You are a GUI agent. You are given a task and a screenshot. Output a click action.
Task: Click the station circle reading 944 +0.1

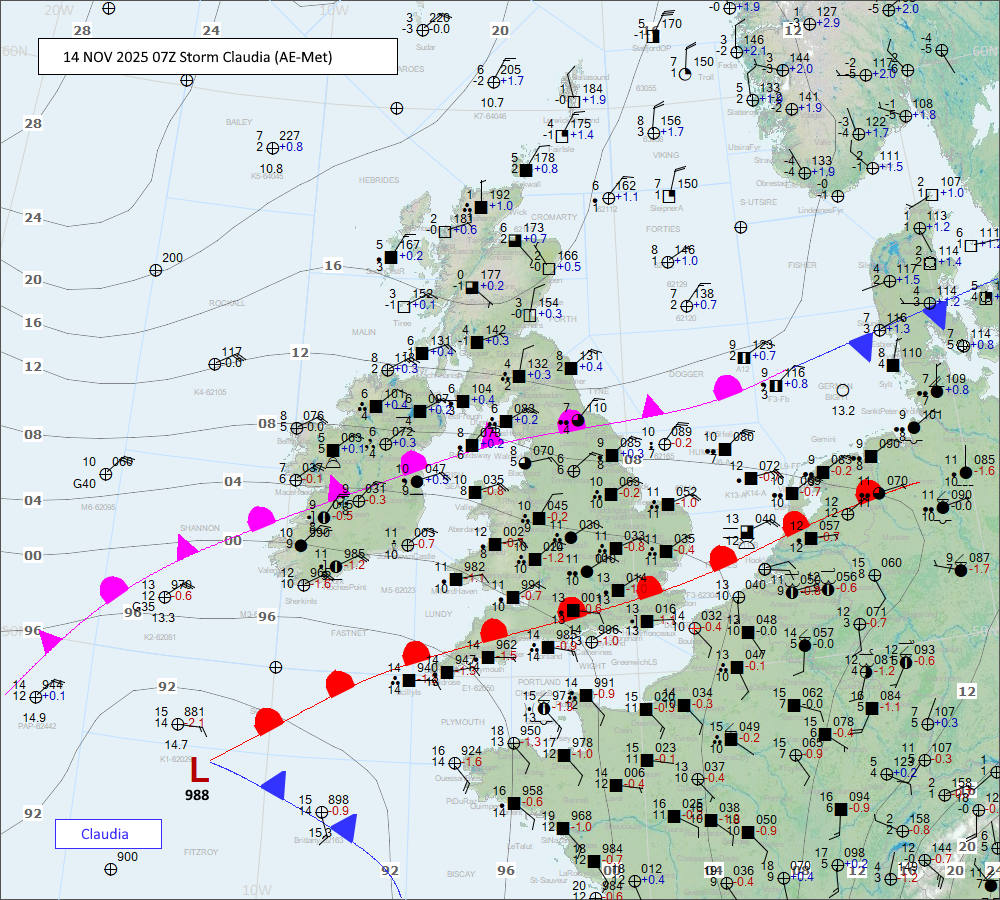click(35, 697)
